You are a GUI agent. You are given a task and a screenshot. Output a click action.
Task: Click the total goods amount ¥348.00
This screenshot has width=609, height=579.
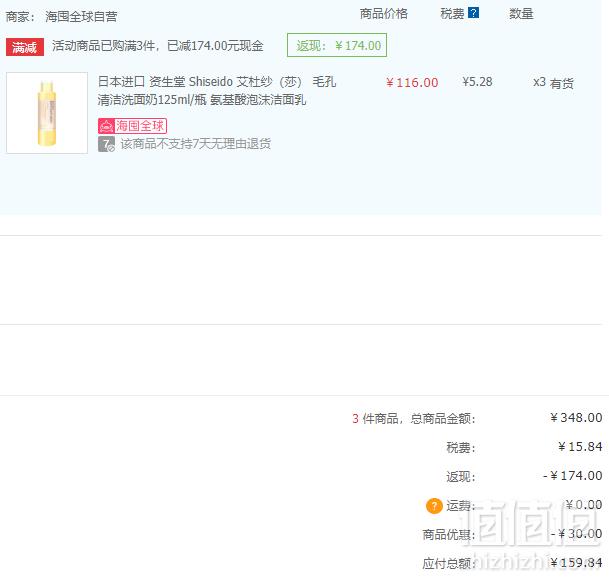(x=576, y=417)
